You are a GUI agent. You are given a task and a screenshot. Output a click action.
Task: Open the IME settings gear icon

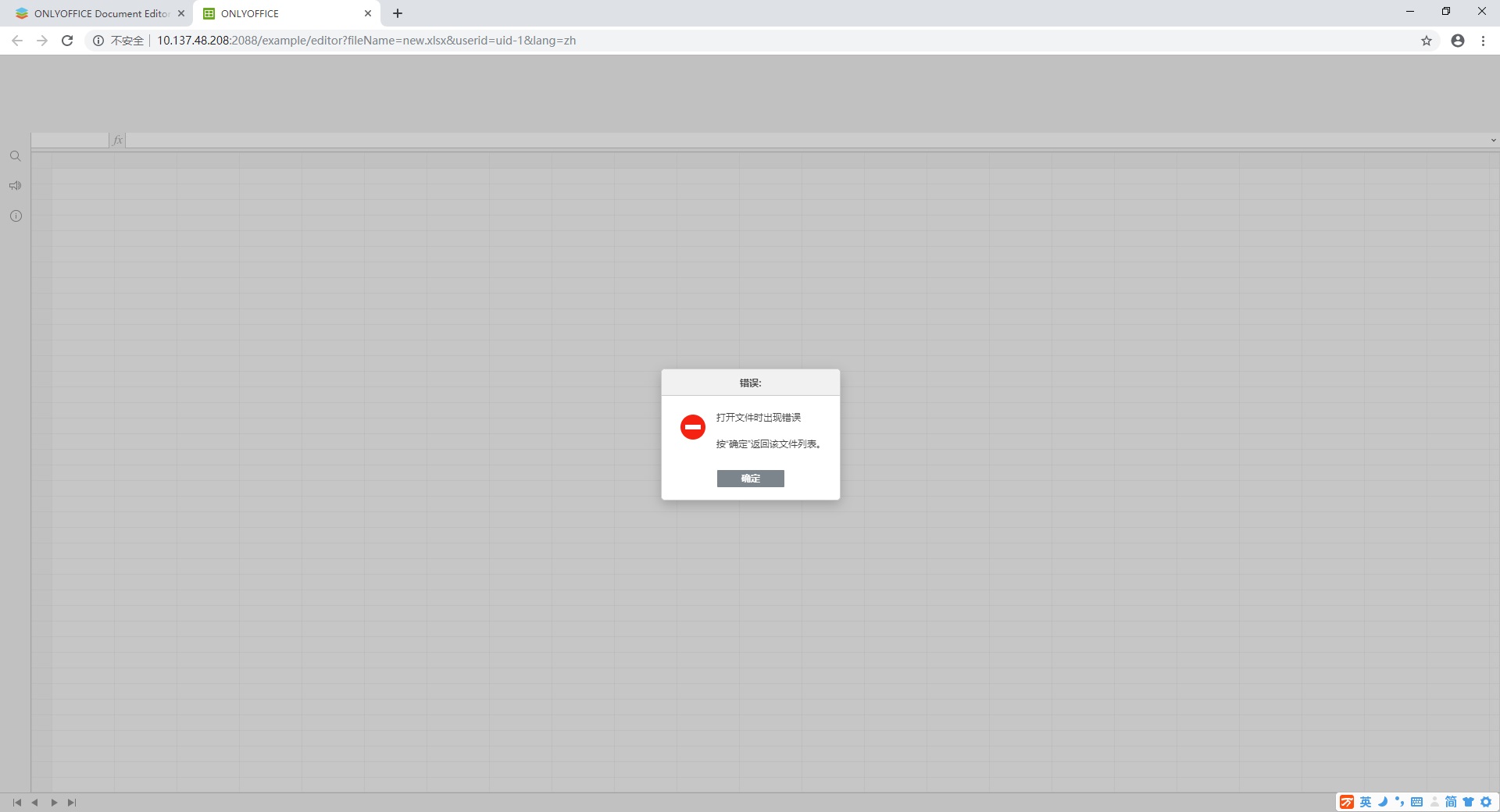click(x=1486, y=802)
